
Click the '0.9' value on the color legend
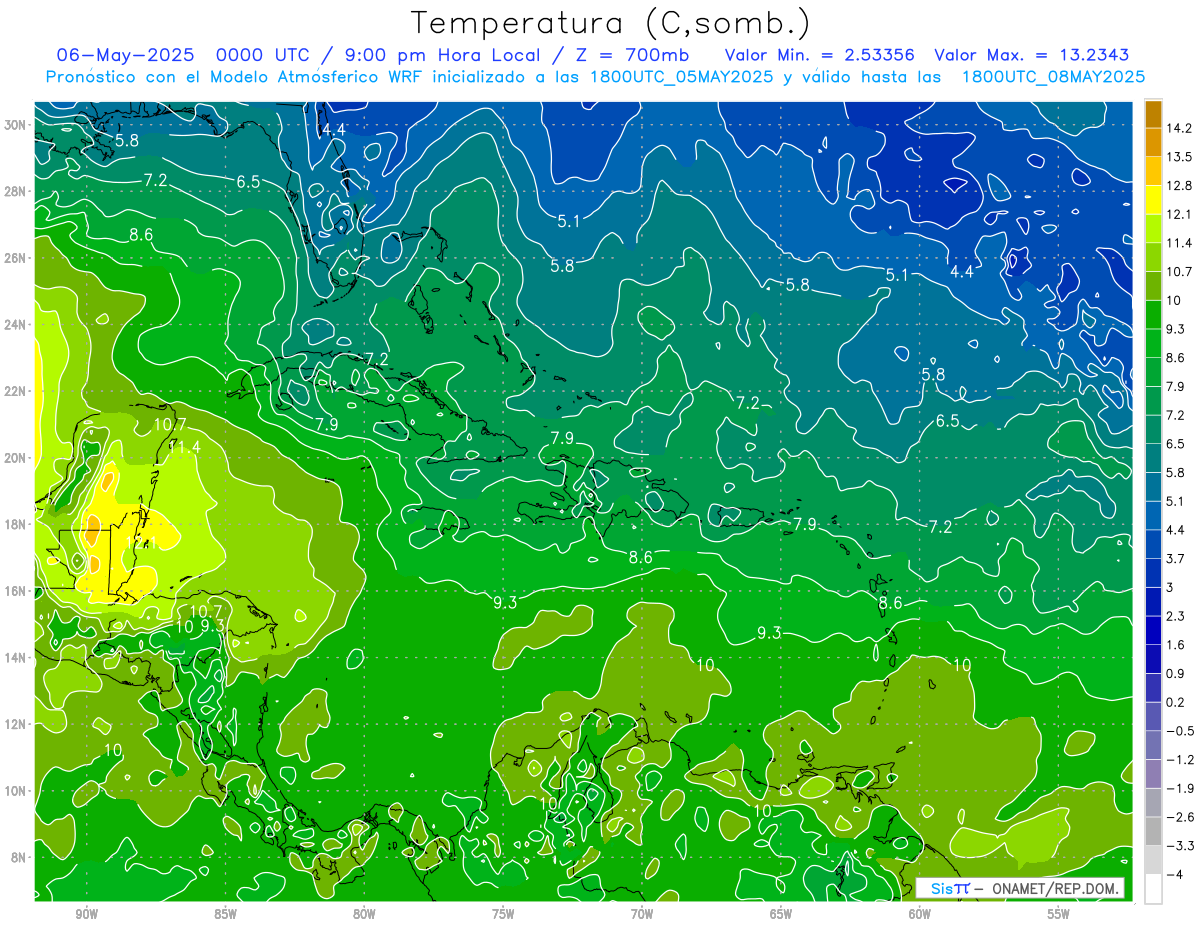[x=1176, y=673]
